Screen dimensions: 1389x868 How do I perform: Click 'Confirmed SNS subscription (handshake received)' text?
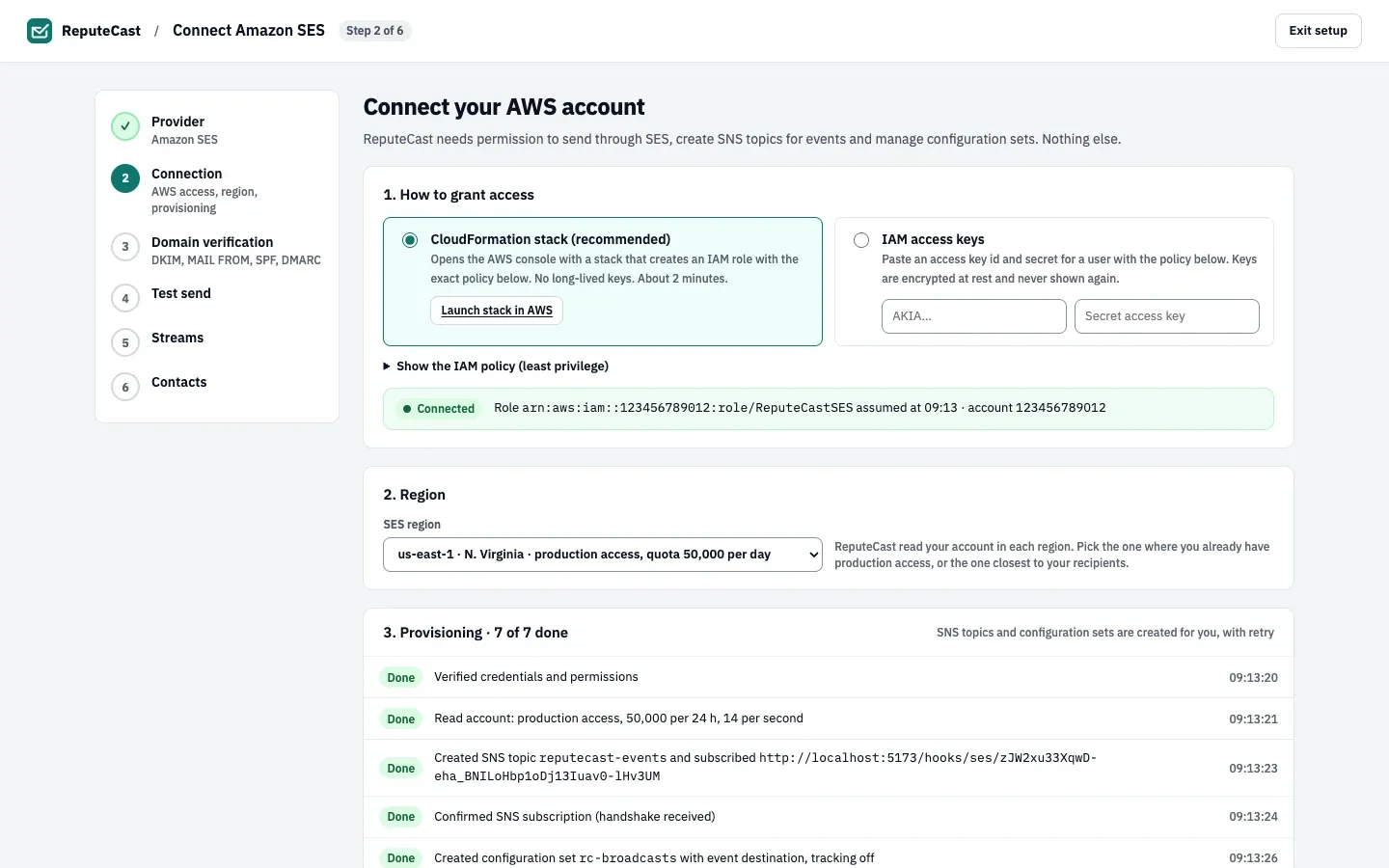(575, 817)
